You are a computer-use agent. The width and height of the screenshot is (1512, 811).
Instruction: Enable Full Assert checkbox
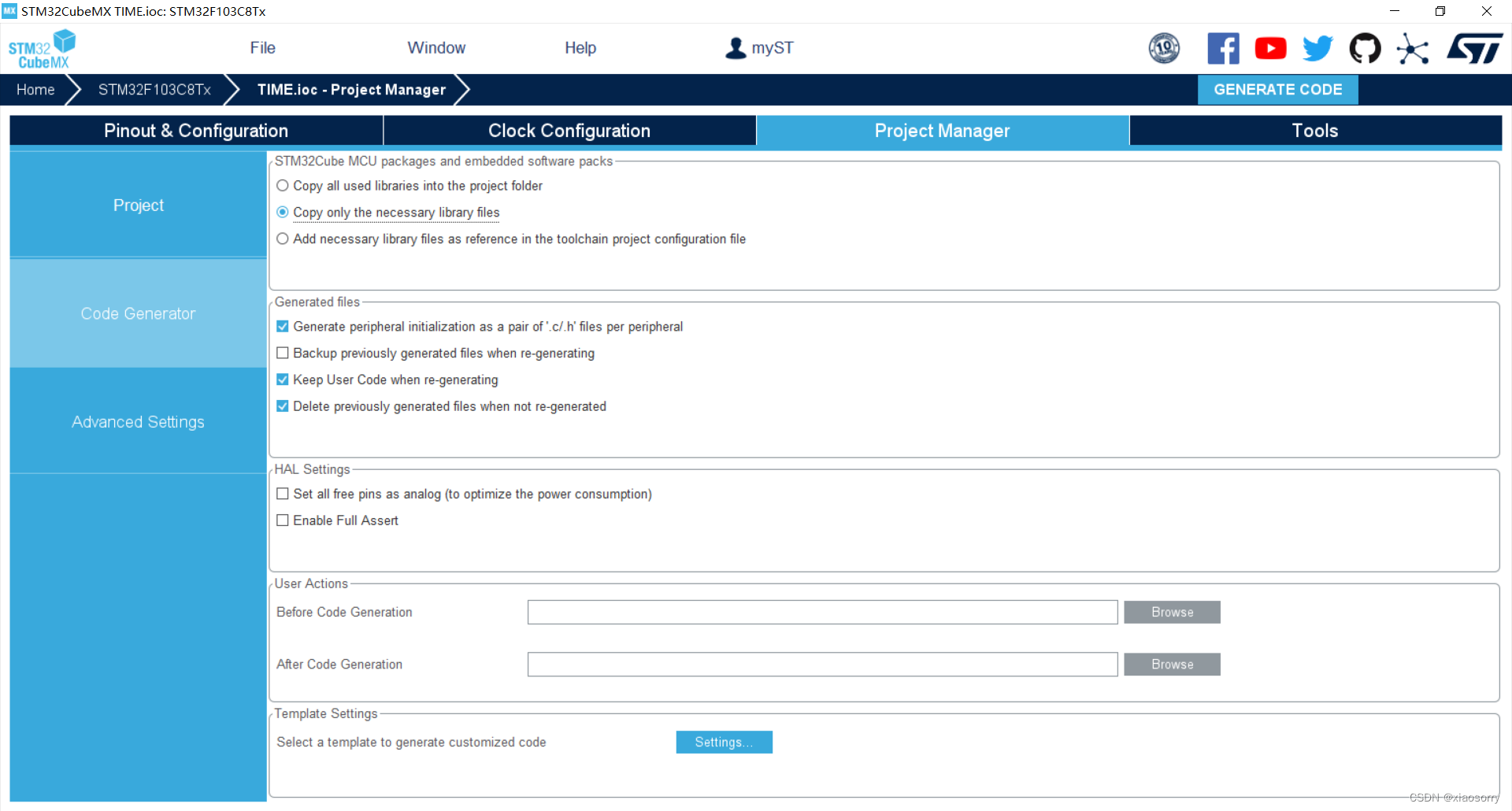click(x=283, y=520)
